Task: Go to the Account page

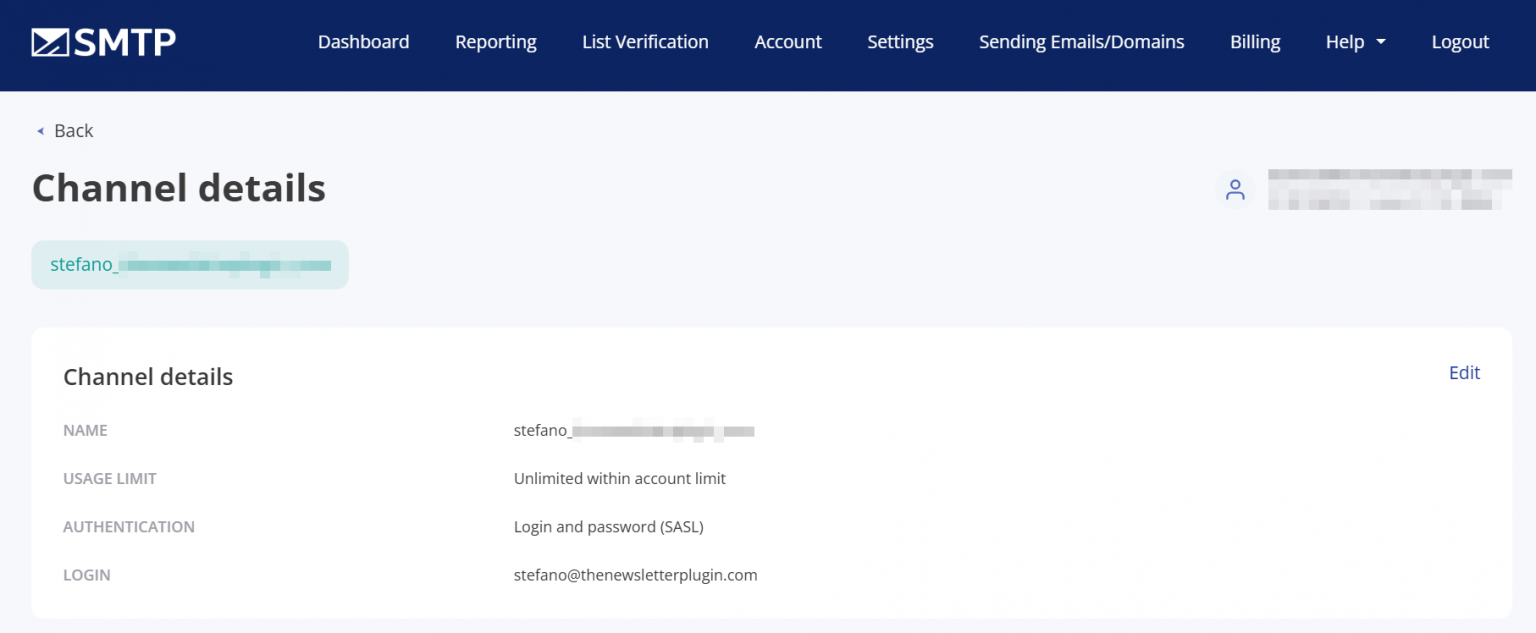Action: click(788, 42)
